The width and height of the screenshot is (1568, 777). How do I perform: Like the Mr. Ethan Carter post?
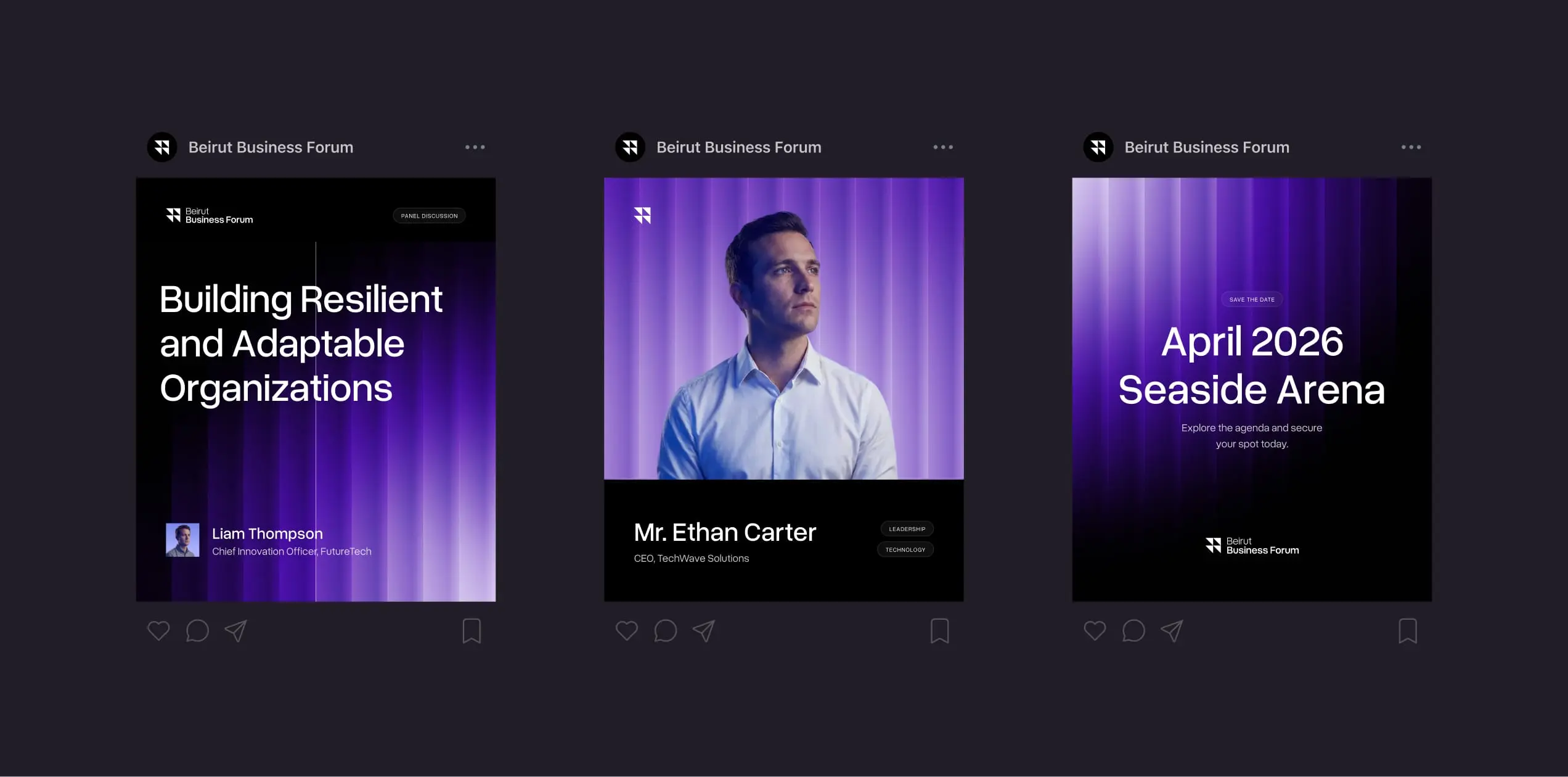coord(627,631)
